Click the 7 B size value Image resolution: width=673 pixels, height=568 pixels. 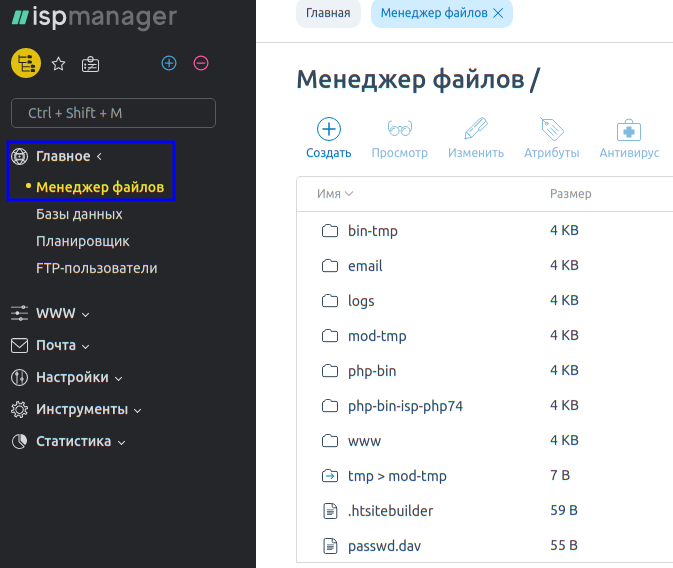pos(560,476)
